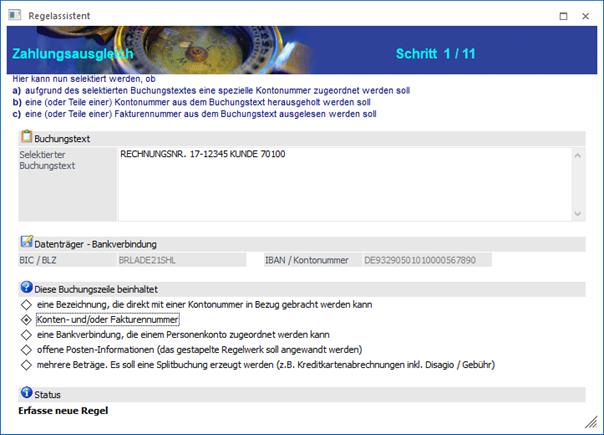Click the 'Schritt 1 / 11' step indicator

(x=439, y=52)
